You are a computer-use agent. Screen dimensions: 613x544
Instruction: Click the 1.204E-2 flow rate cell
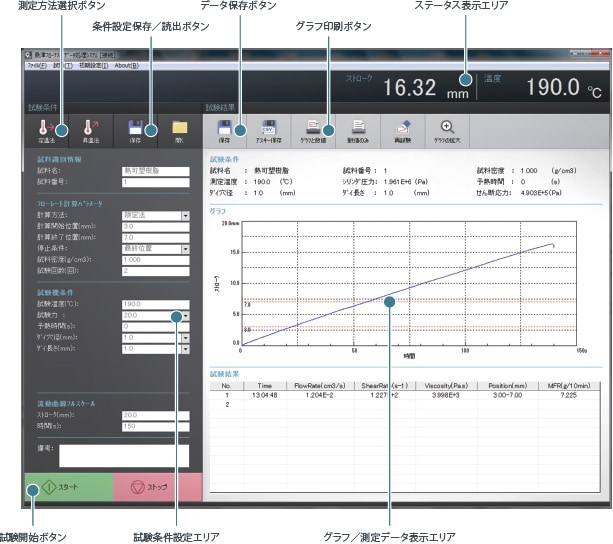coord(319,395)
